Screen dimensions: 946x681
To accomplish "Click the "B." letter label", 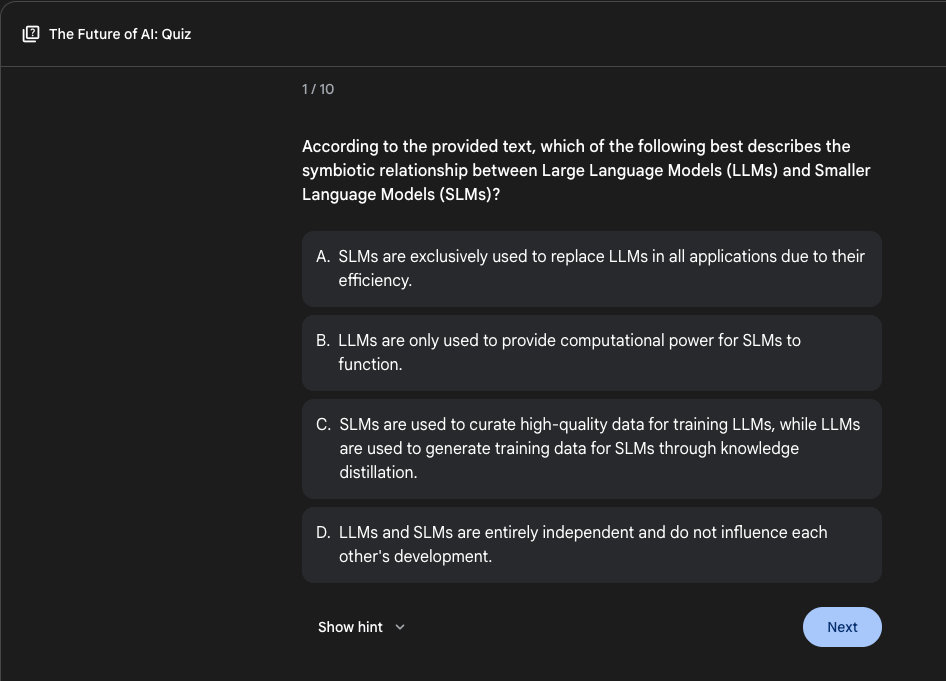I will [323, 340].
